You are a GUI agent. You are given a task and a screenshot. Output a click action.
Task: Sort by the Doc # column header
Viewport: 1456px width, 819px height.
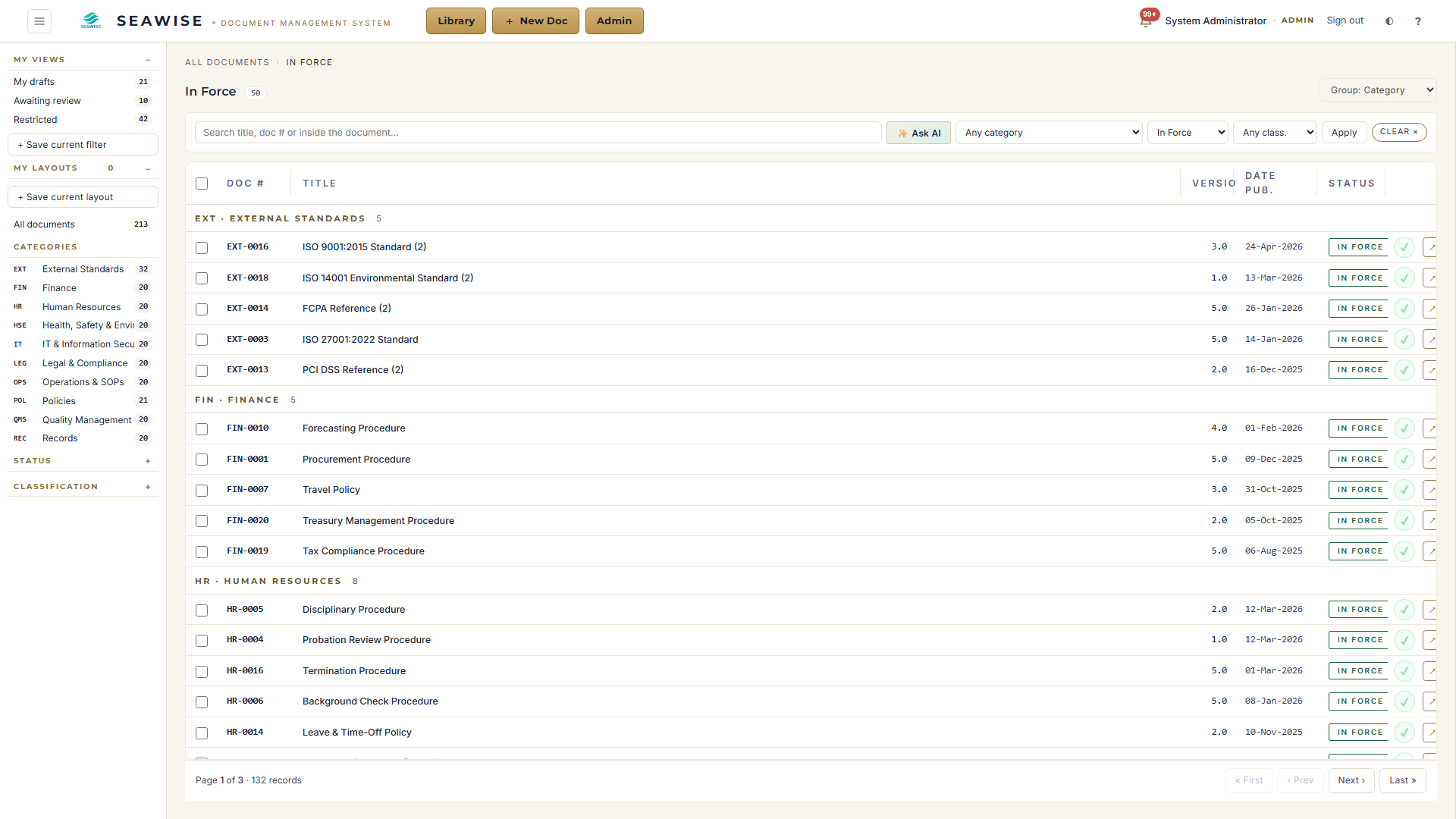click(245, 184)
